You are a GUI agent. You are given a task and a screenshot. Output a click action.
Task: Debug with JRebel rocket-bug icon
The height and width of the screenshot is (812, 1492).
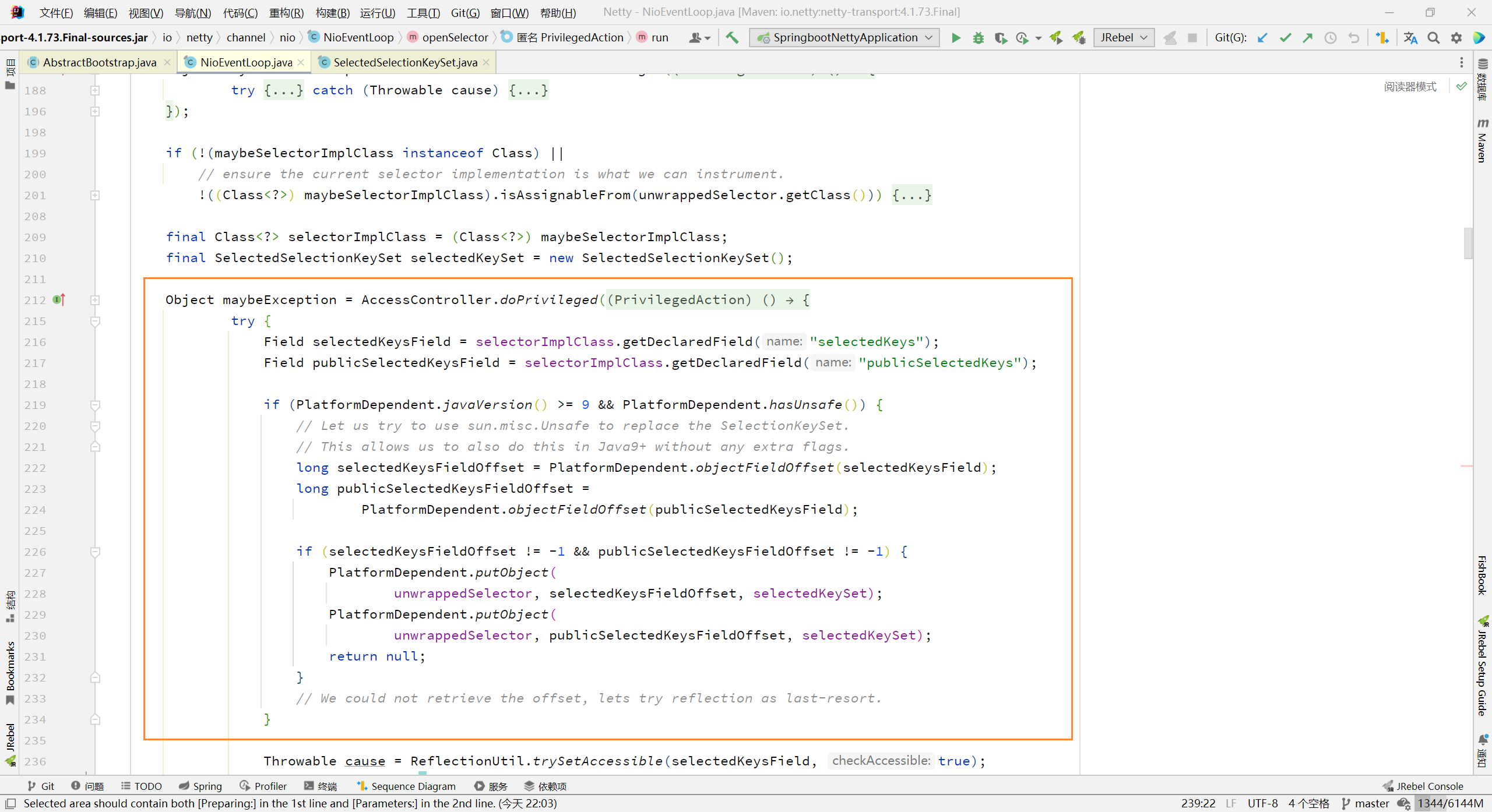[1079, 38]
